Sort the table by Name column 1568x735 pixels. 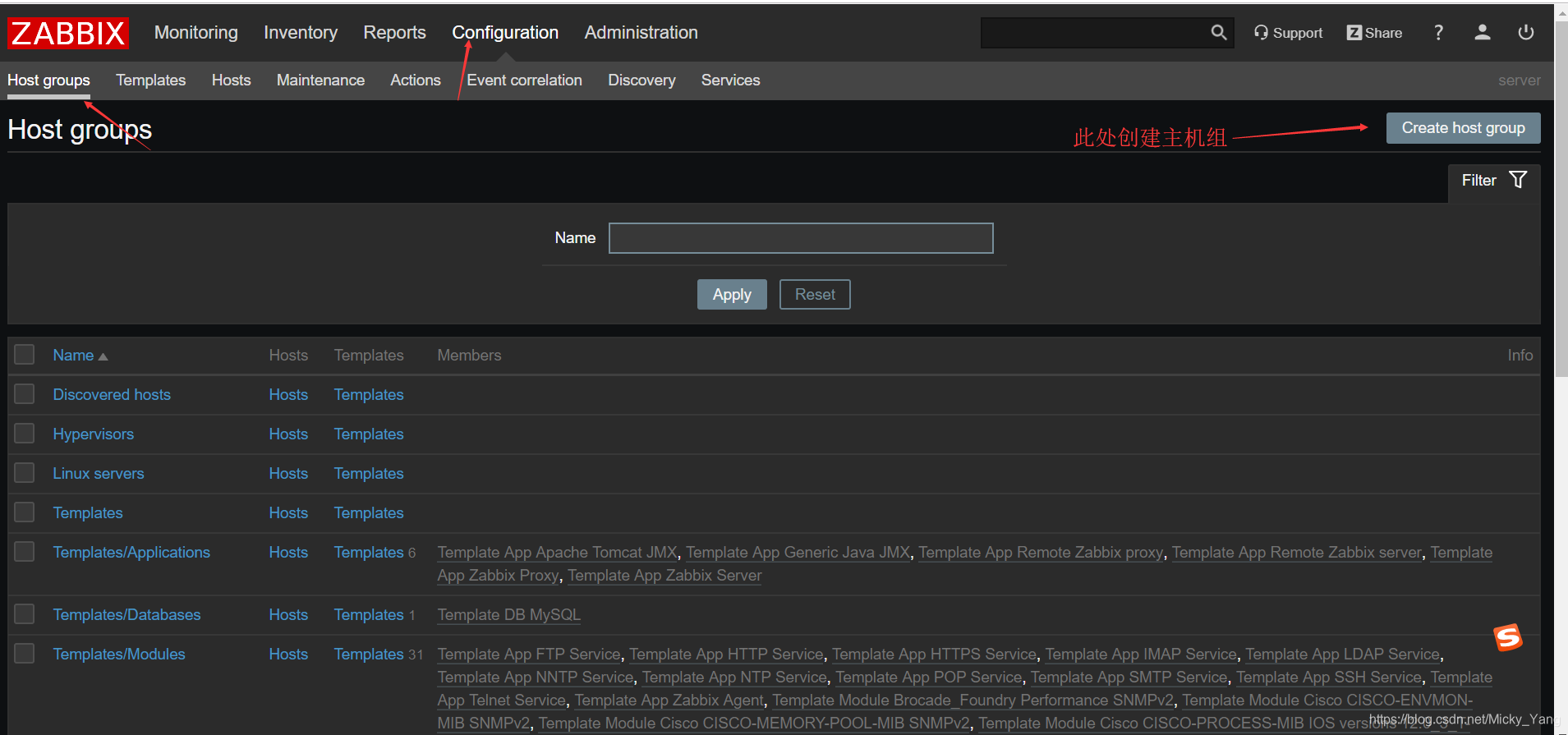tap(80, 356)
